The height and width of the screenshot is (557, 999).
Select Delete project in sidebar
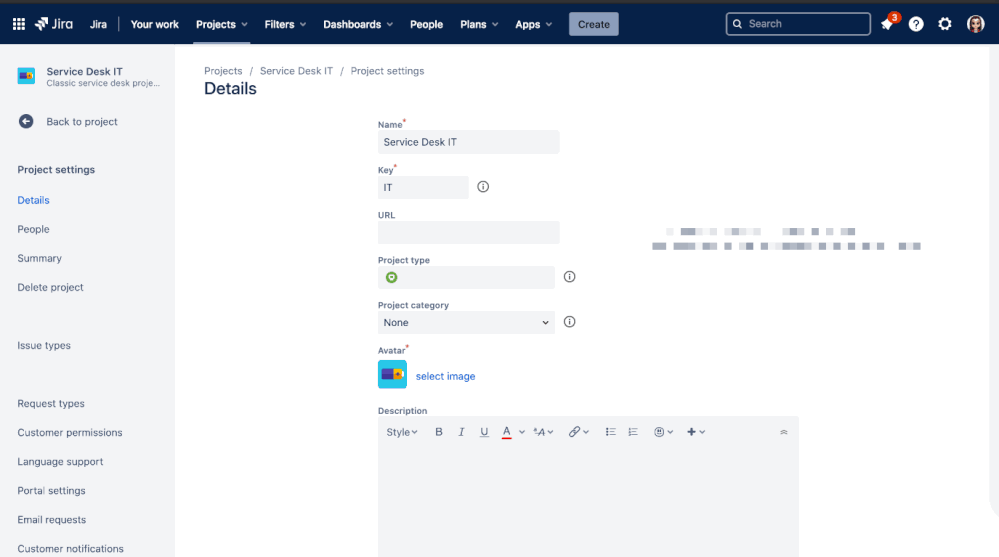point(50,287)
